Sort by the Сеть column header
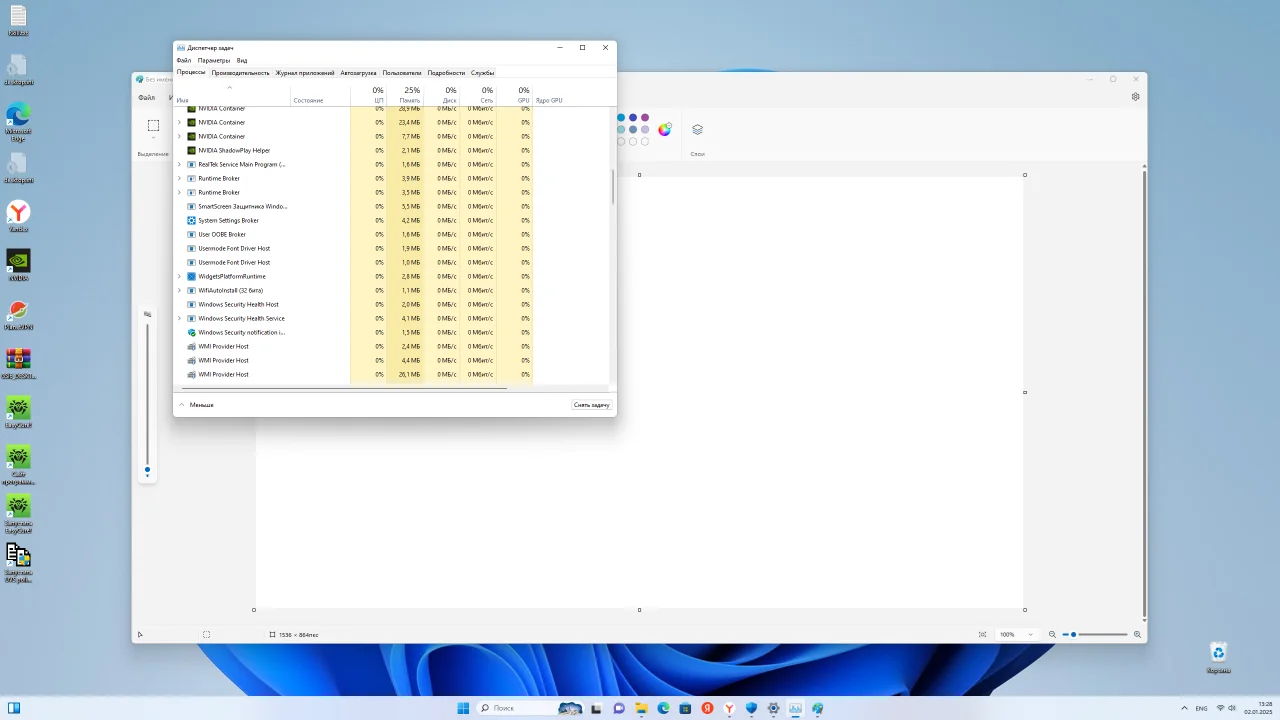The width and height of the screenshot is (1280, 720). point(478,95)
